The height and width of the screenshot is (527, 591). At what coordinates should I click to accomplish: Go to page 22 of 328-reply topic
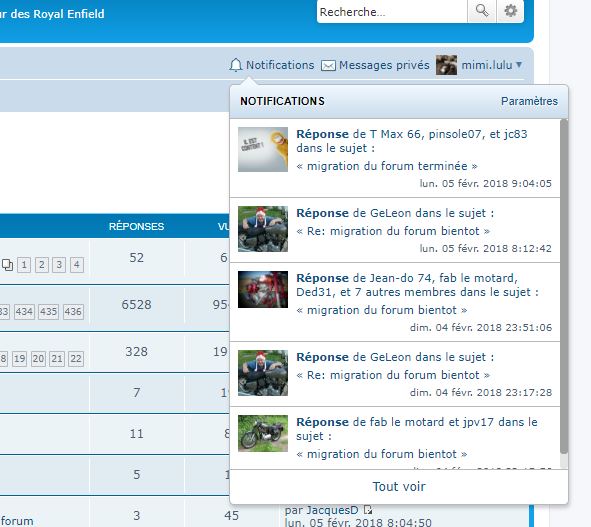pyautogui.click(x=76, y=358)
